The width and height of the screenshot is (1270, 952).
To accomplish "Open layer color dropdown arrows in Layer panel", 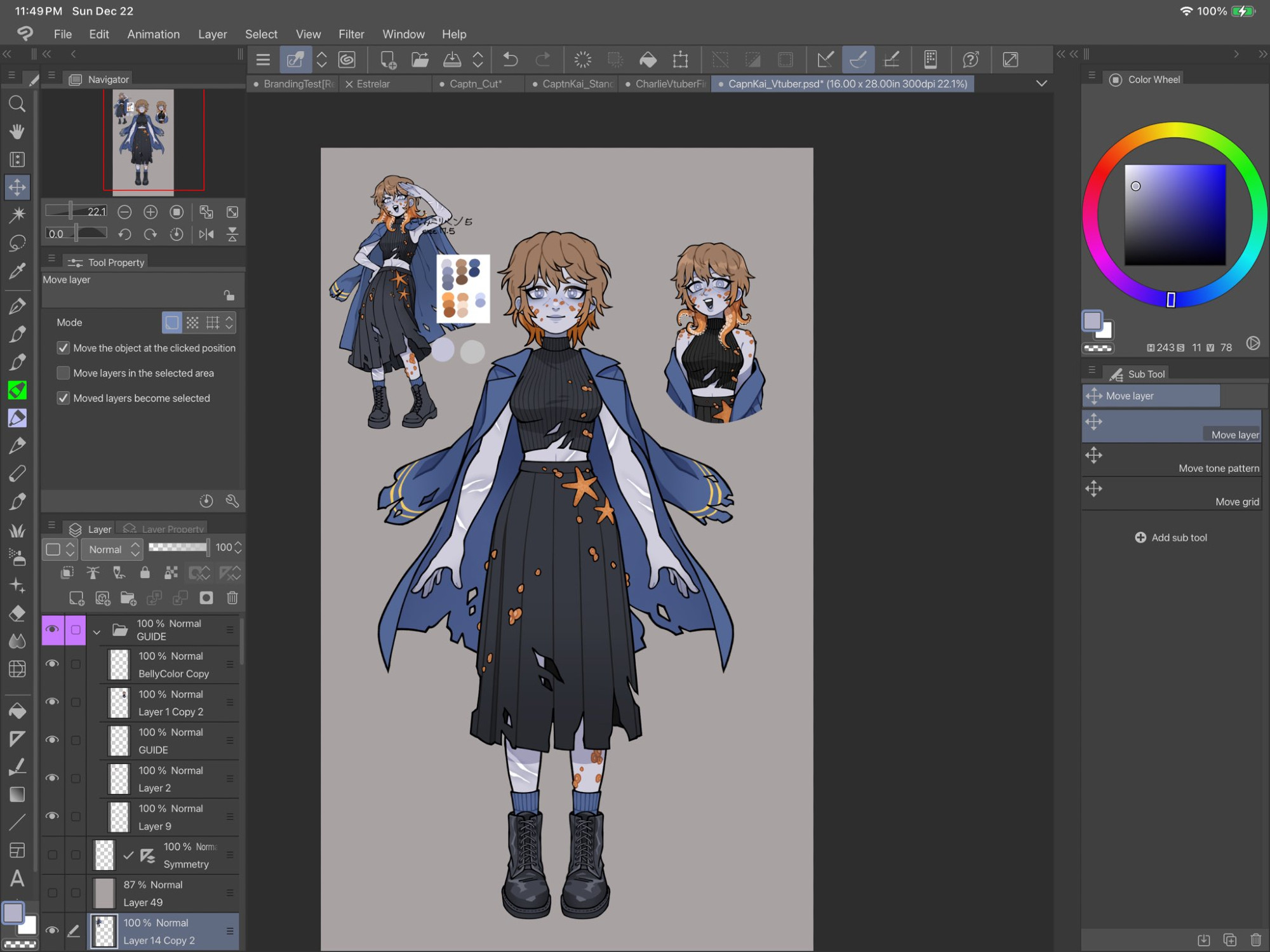I will coord(70,549).
